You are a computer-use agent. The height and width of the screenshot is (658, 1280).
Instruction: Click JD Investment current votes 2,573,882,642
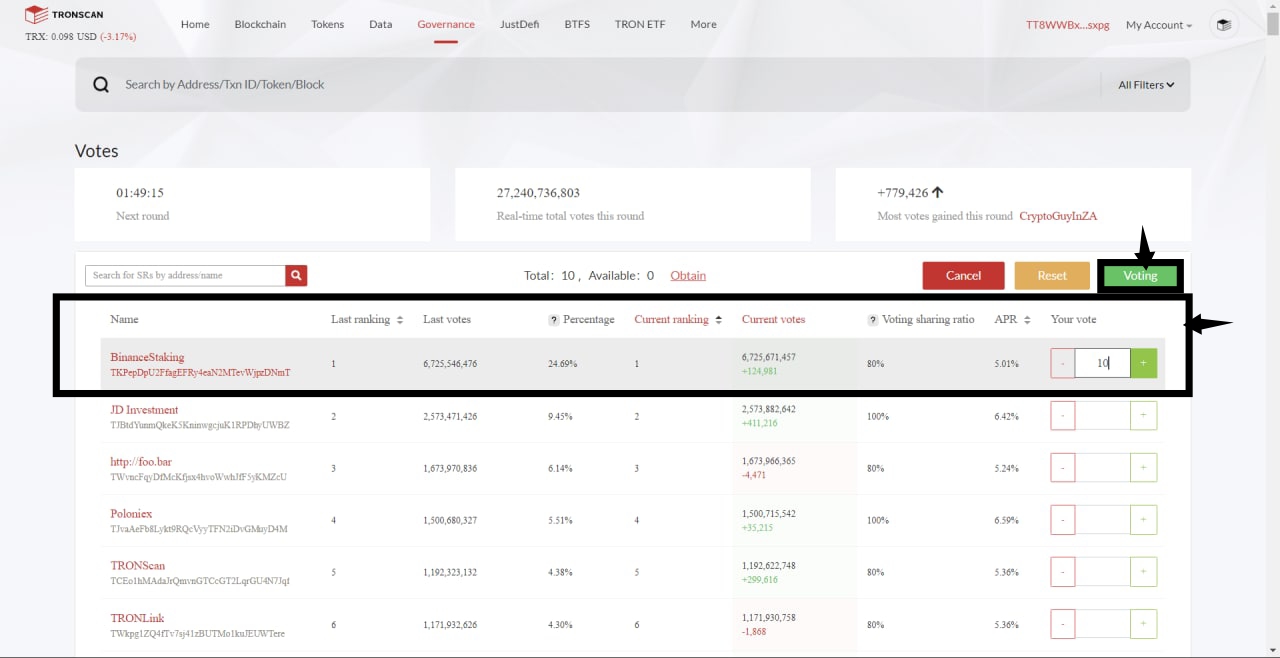click(769, 409)
